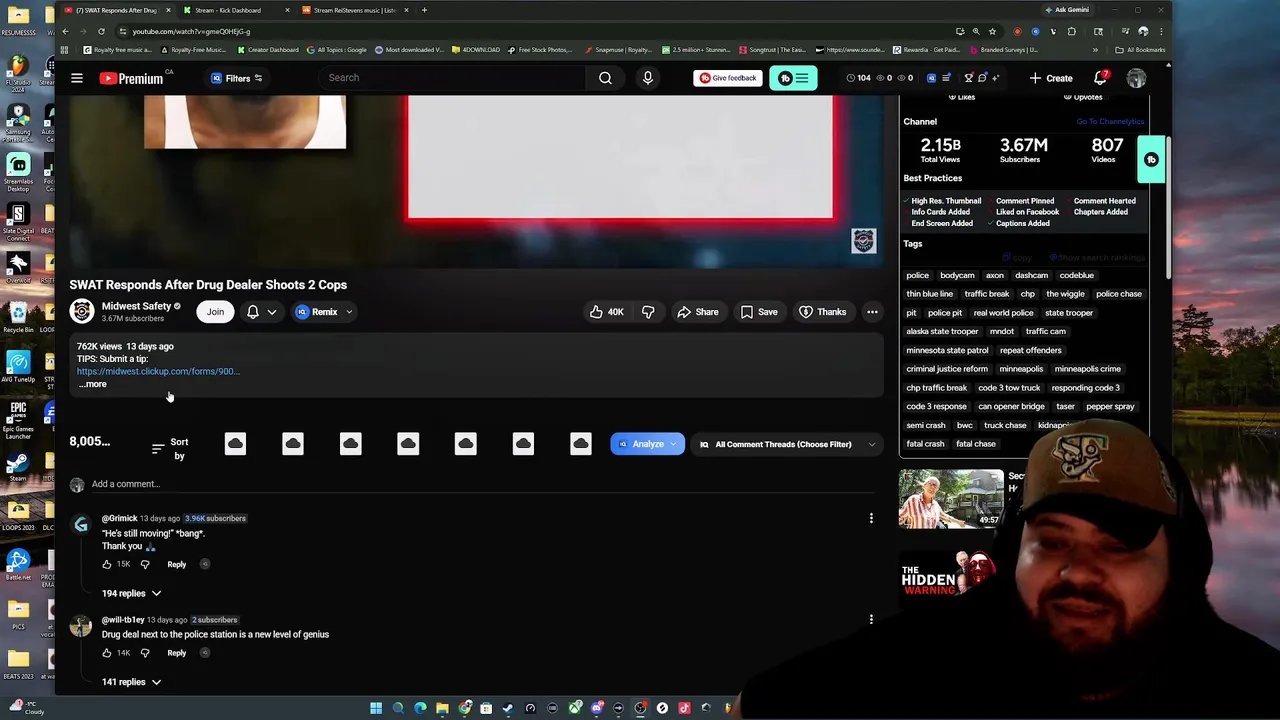Show more bookmarks with the chevron
Screen dimensions: 1280x720
tap(1095, 50)
